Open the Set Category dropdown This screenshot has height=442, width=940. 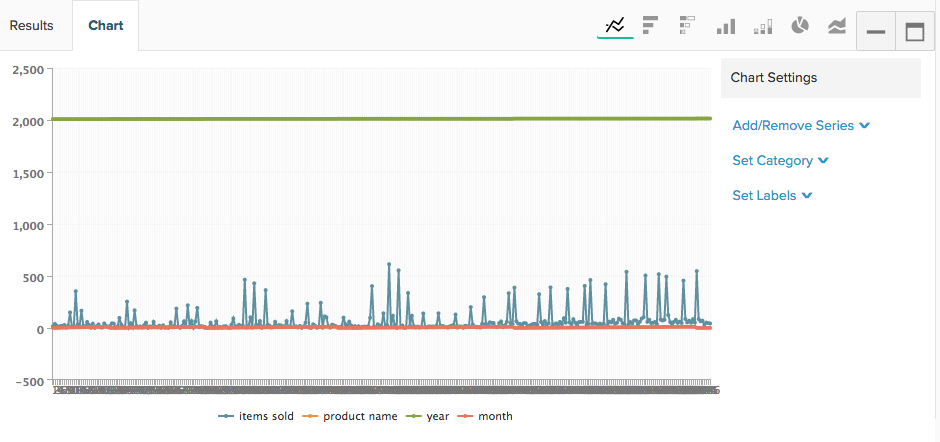coord(781,161)
